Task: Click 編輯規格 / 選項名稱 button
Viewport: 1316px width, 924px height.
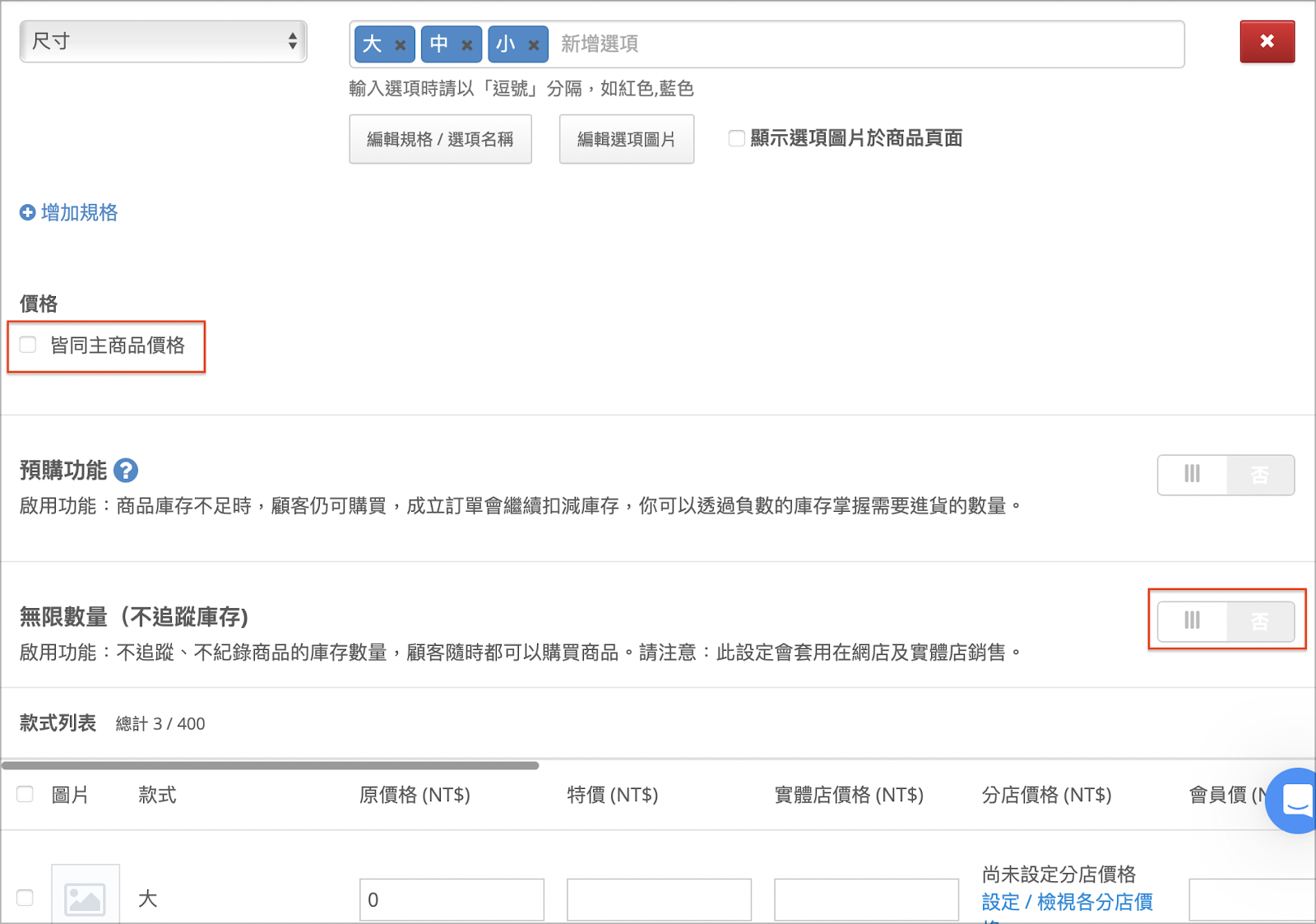Action: pos(440,139)
